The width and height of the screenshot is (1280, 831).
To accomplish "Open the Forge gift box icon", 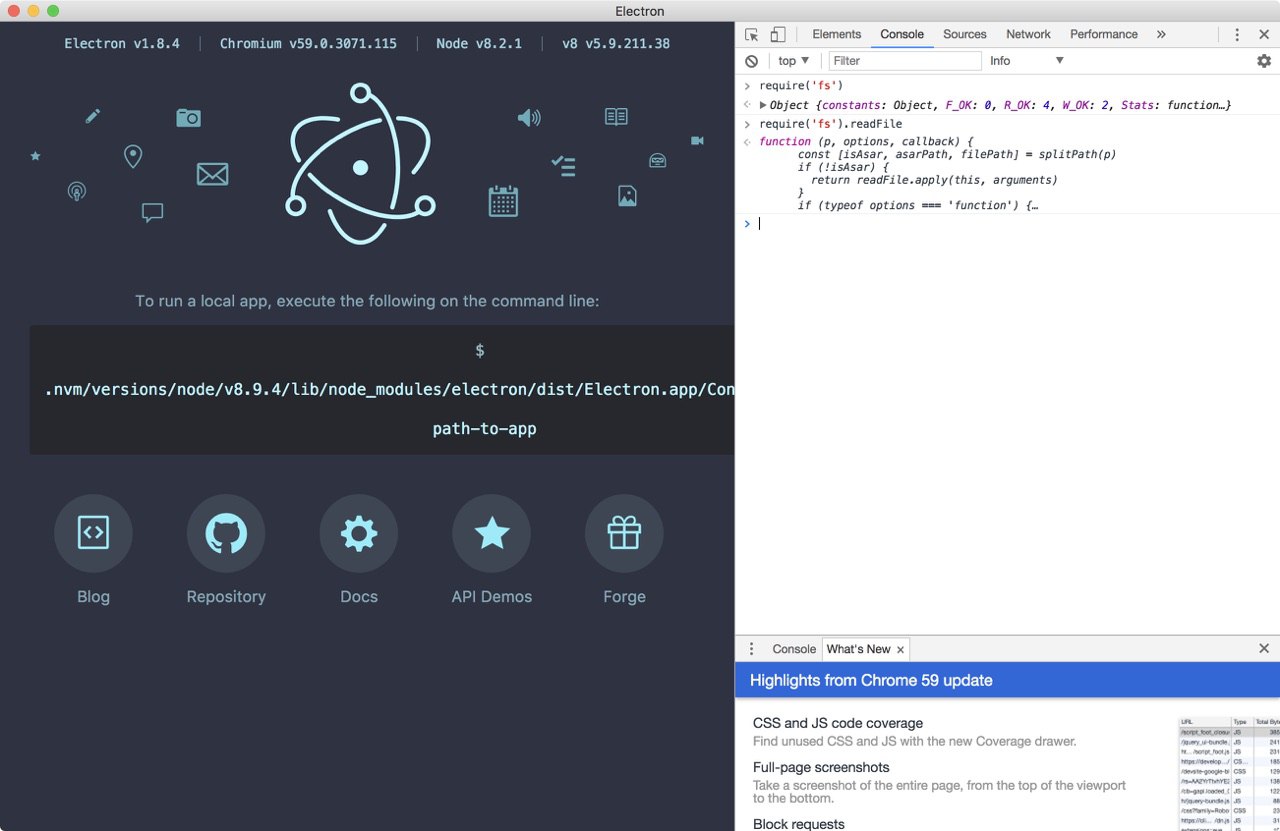I will [x=624, y=534].
